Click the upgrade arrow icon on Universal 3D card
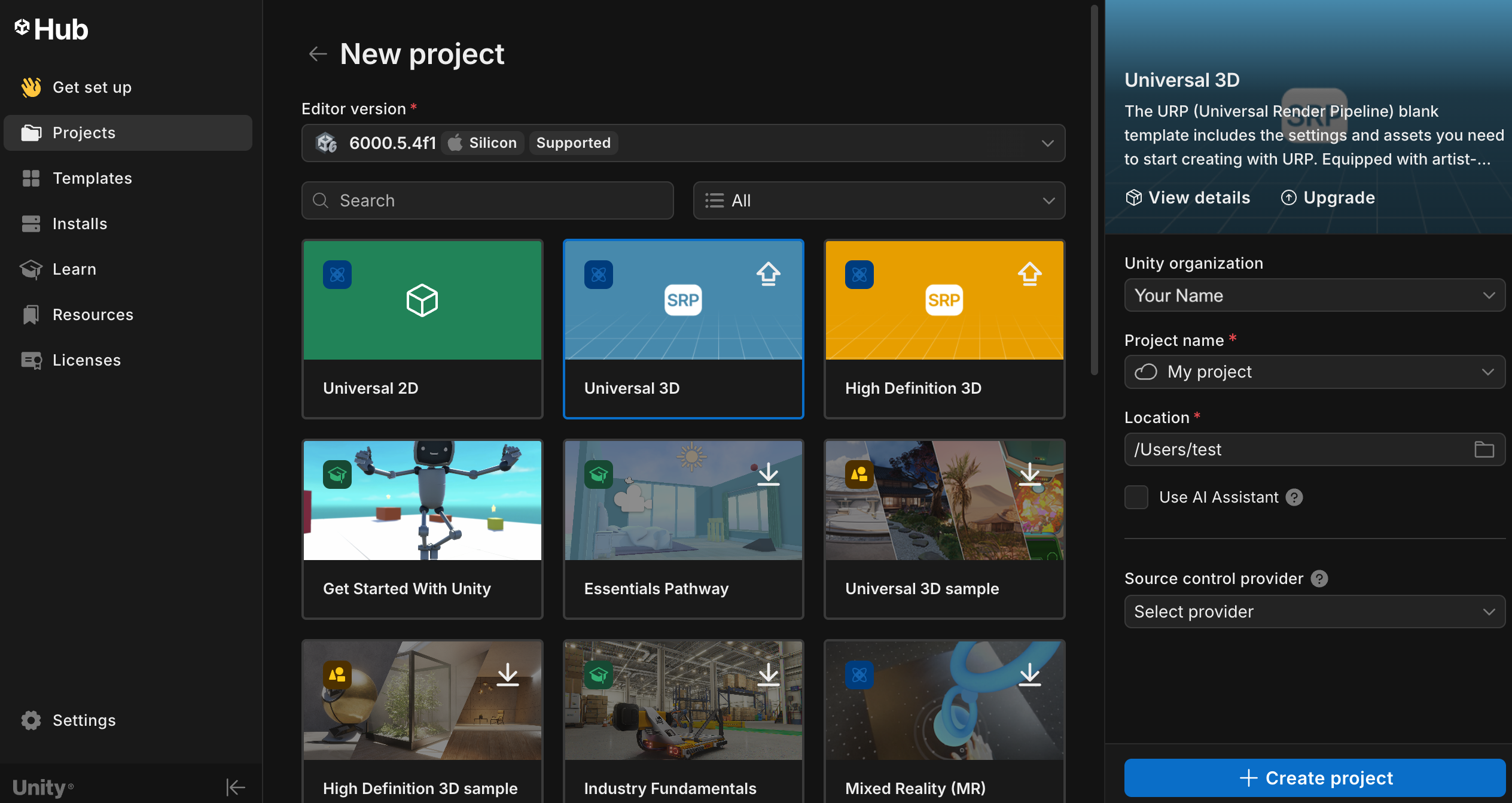This screenshot has width=1512, height=803. click(x=769, y=274)
